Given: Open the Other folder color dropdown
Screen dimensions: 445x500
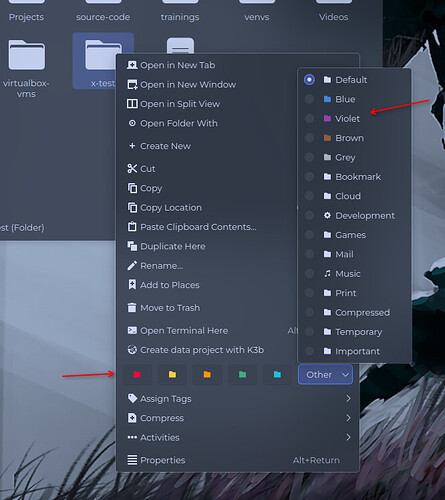Looking at the screenshot, I should 325,375.
